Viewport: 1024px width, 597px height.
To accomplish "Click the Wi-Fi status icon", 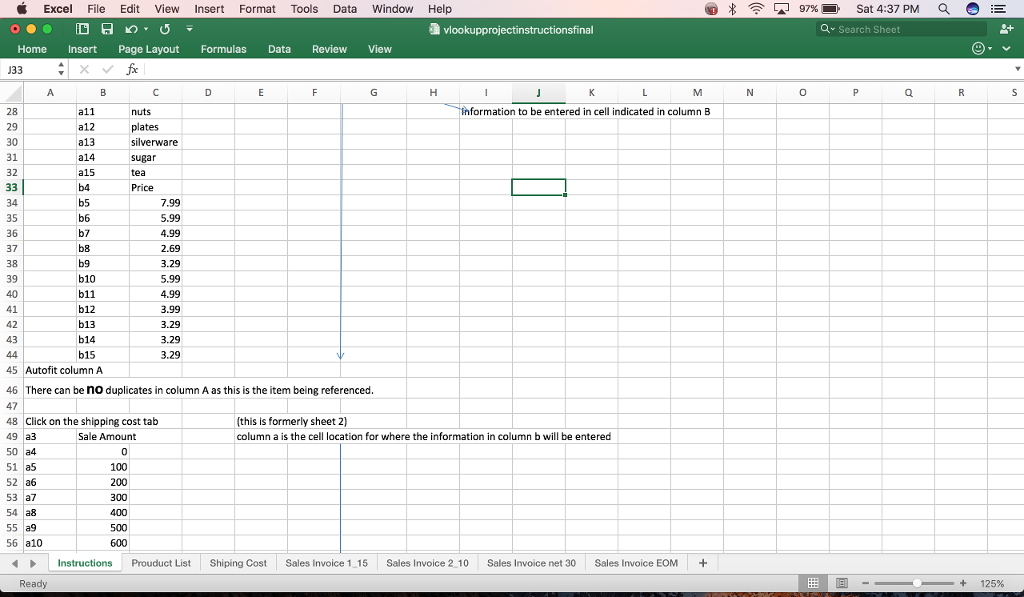I will [x=756, y=8].
